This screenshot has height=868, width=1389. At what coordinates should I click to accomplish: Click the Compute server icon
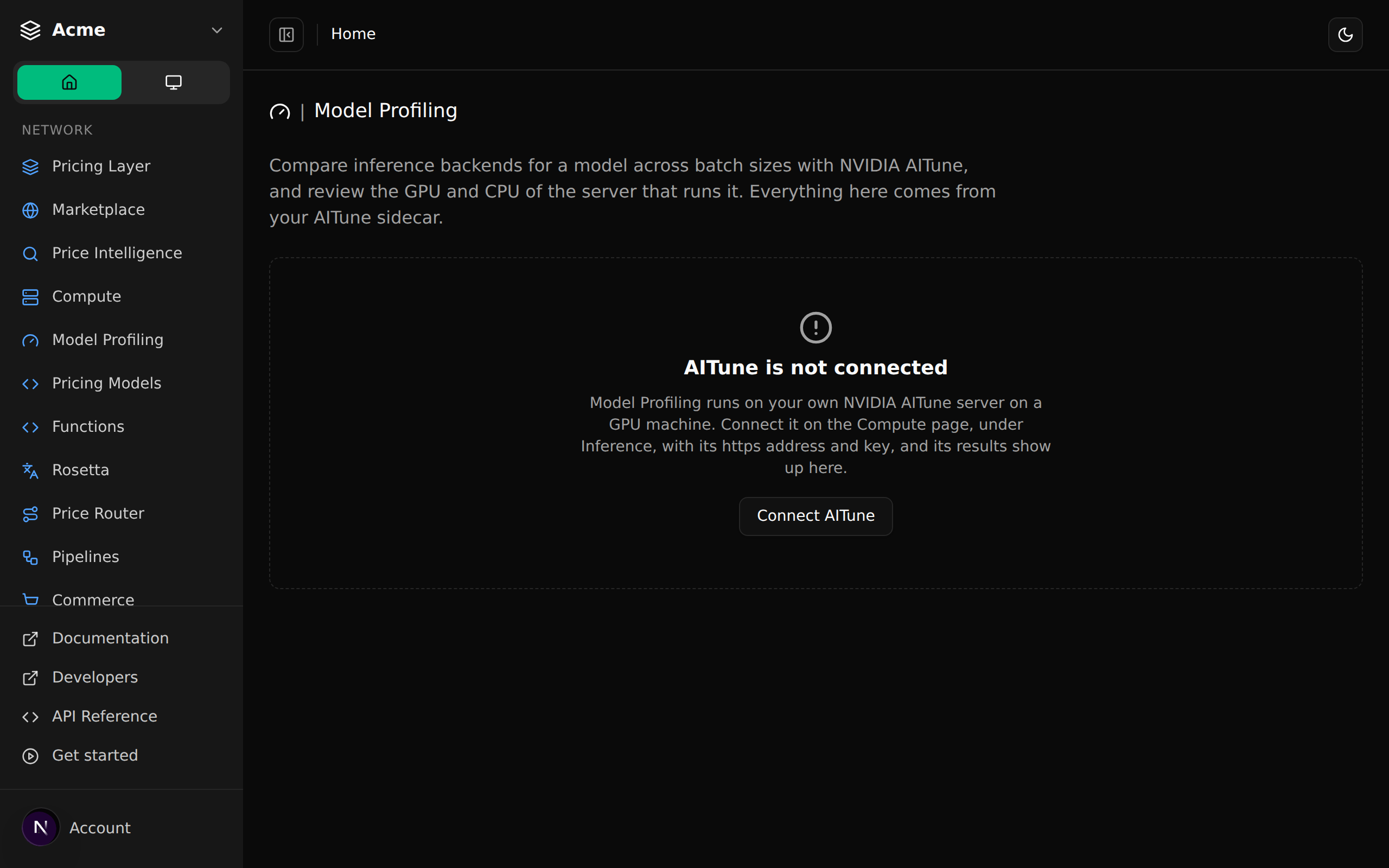[x=30, y=297]
